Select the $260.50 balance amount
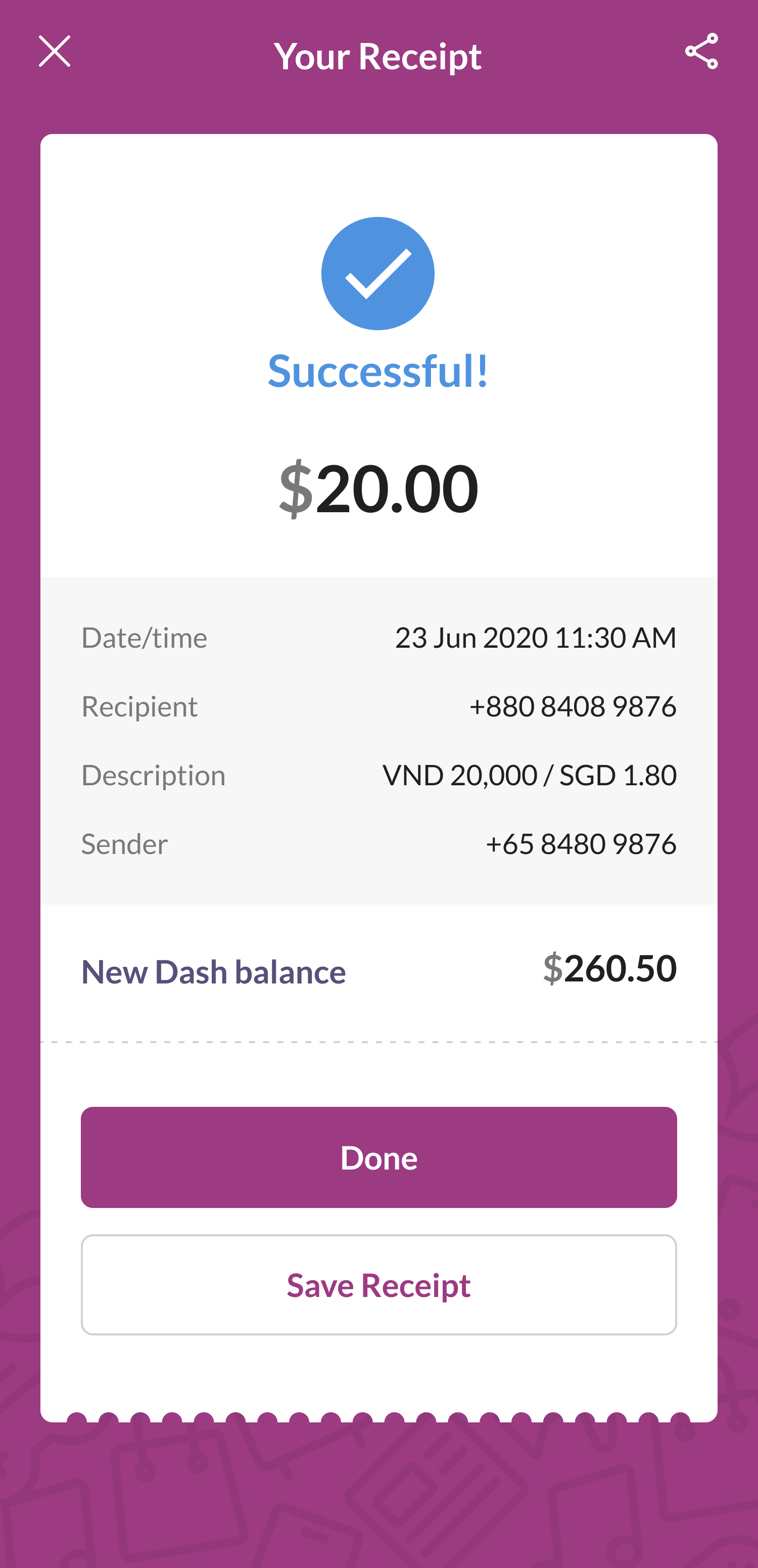 pyautogui.click(x=609, y=968)
